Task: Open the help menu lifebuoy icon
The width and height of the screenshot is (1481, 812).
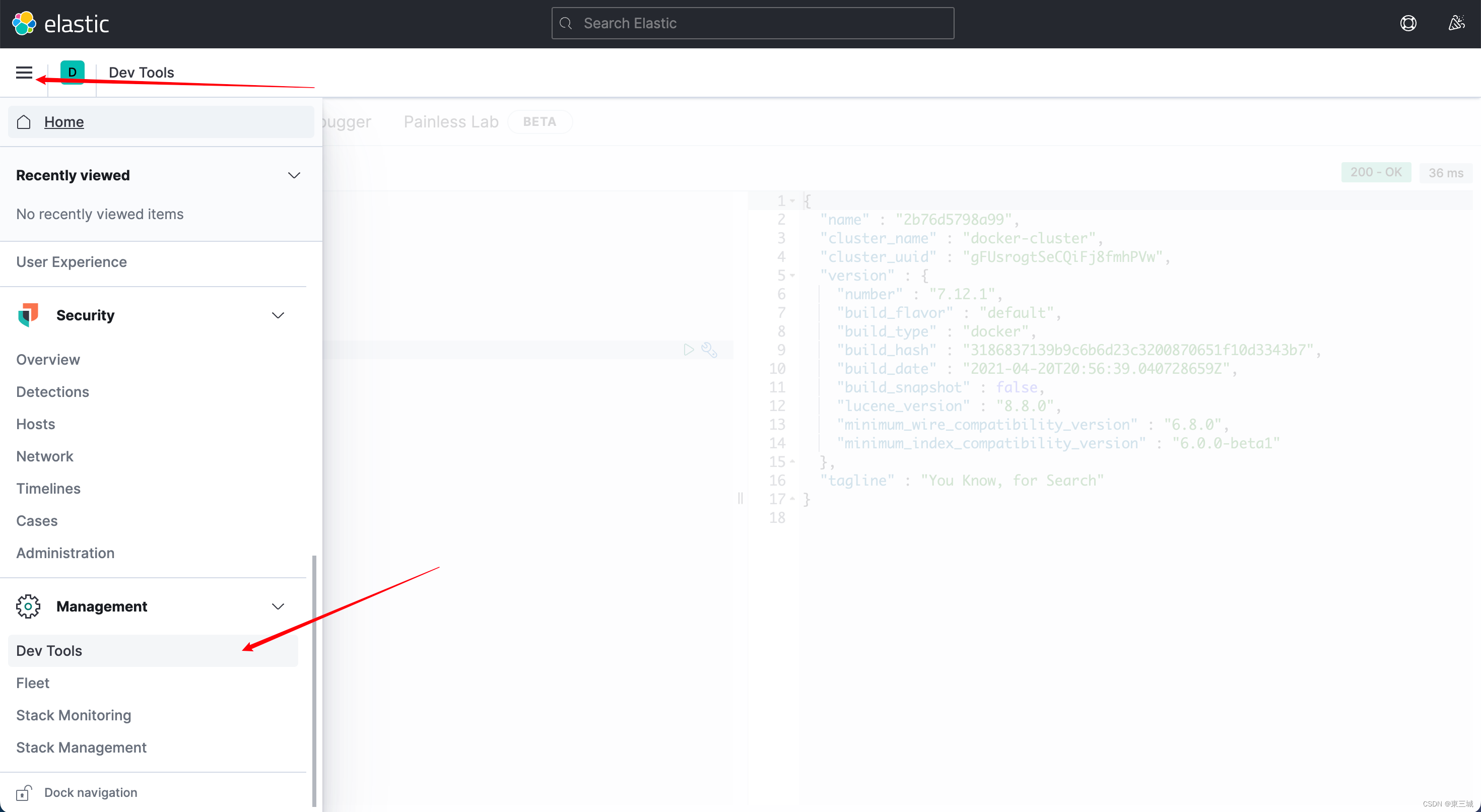Action: [1408, 24]
